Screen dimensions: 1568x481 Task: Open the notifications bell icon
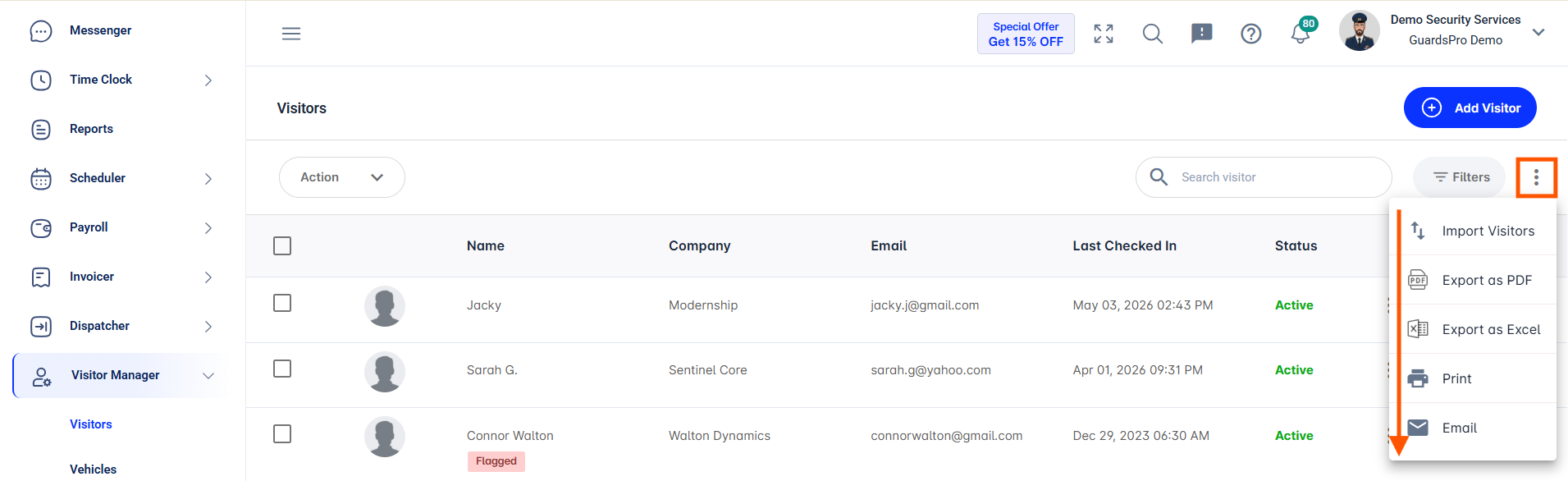tap(1300, 34)
